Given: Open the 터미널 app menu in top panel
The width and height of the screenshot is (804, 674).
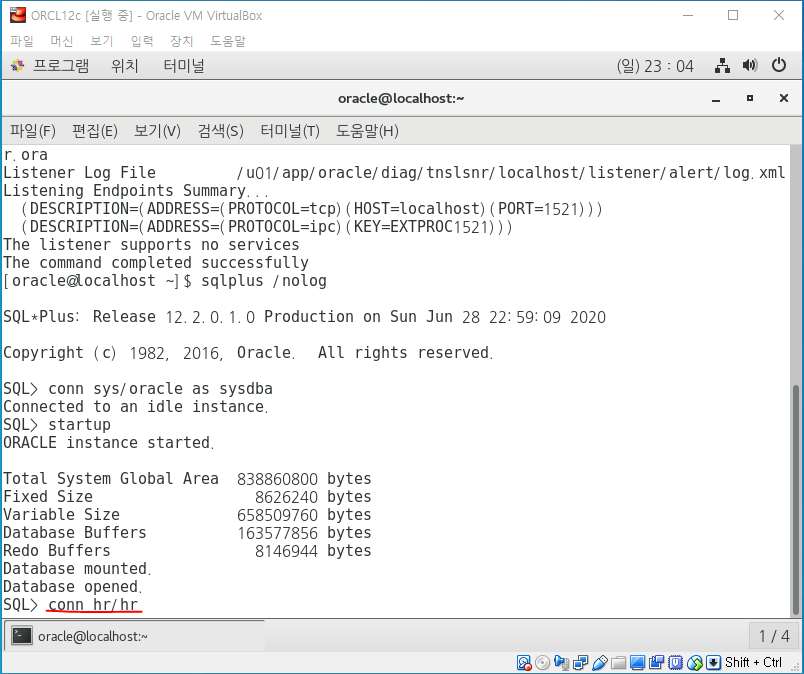Looking at the screenshot, I should pos(184,66).
